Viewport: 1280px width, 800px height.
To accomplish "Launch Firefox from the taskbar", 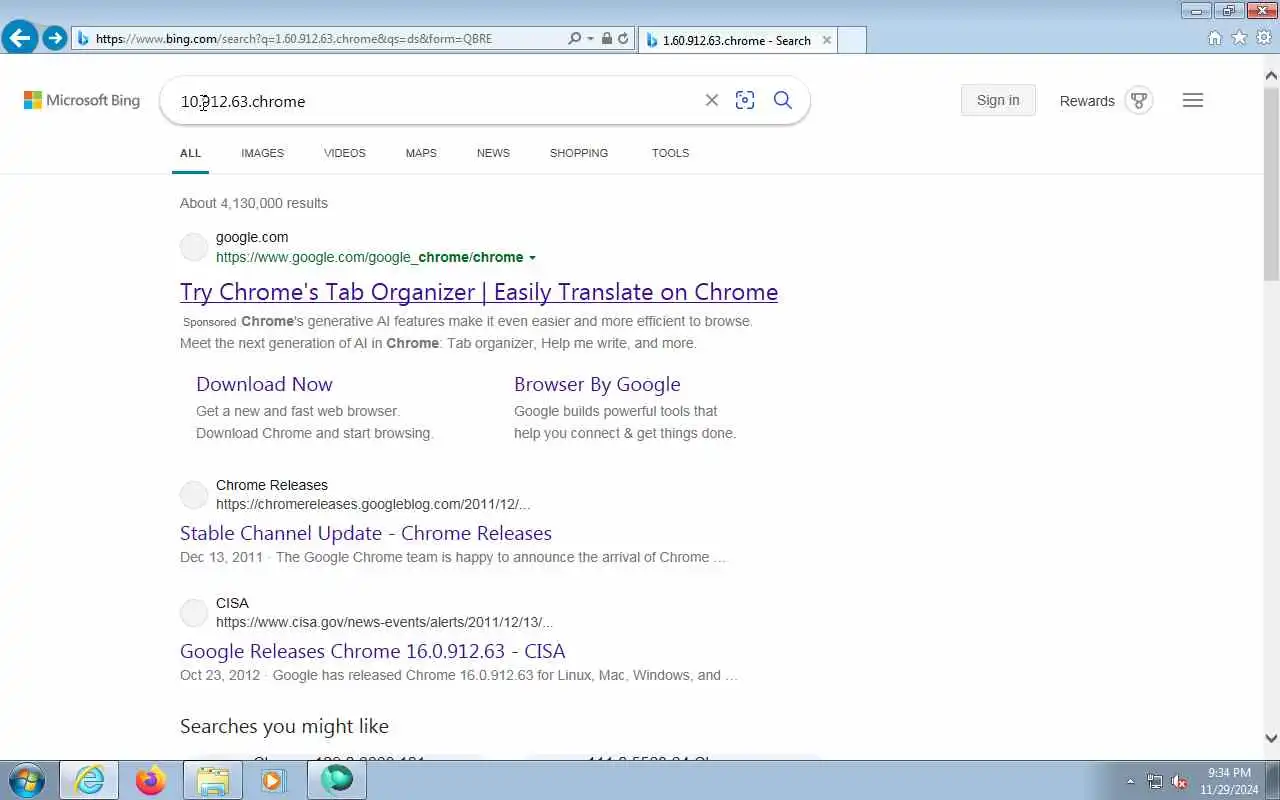I will [x=151, y=780].
